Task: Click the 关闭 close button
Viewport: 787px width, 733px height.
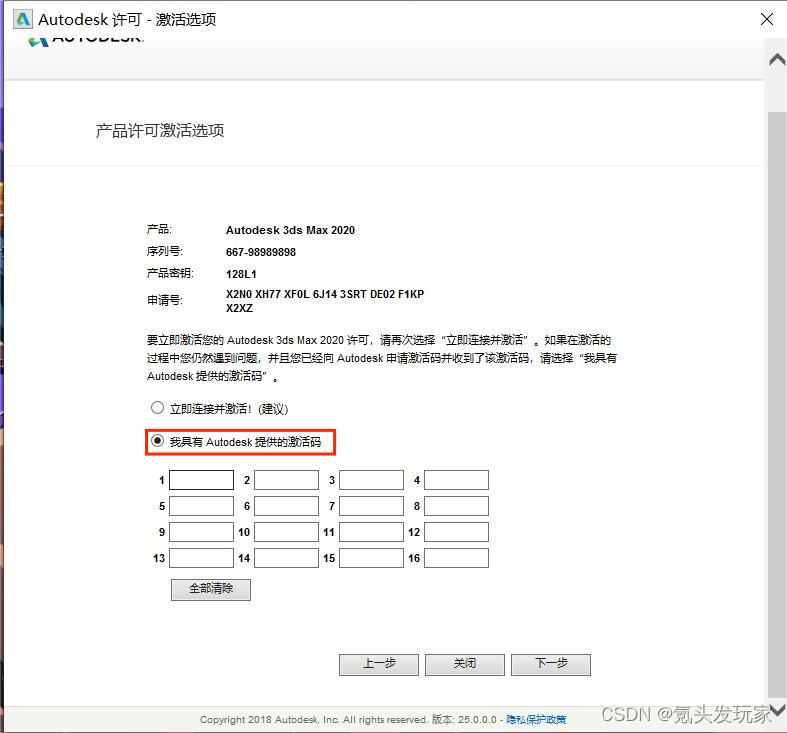Action: point(465,664)
